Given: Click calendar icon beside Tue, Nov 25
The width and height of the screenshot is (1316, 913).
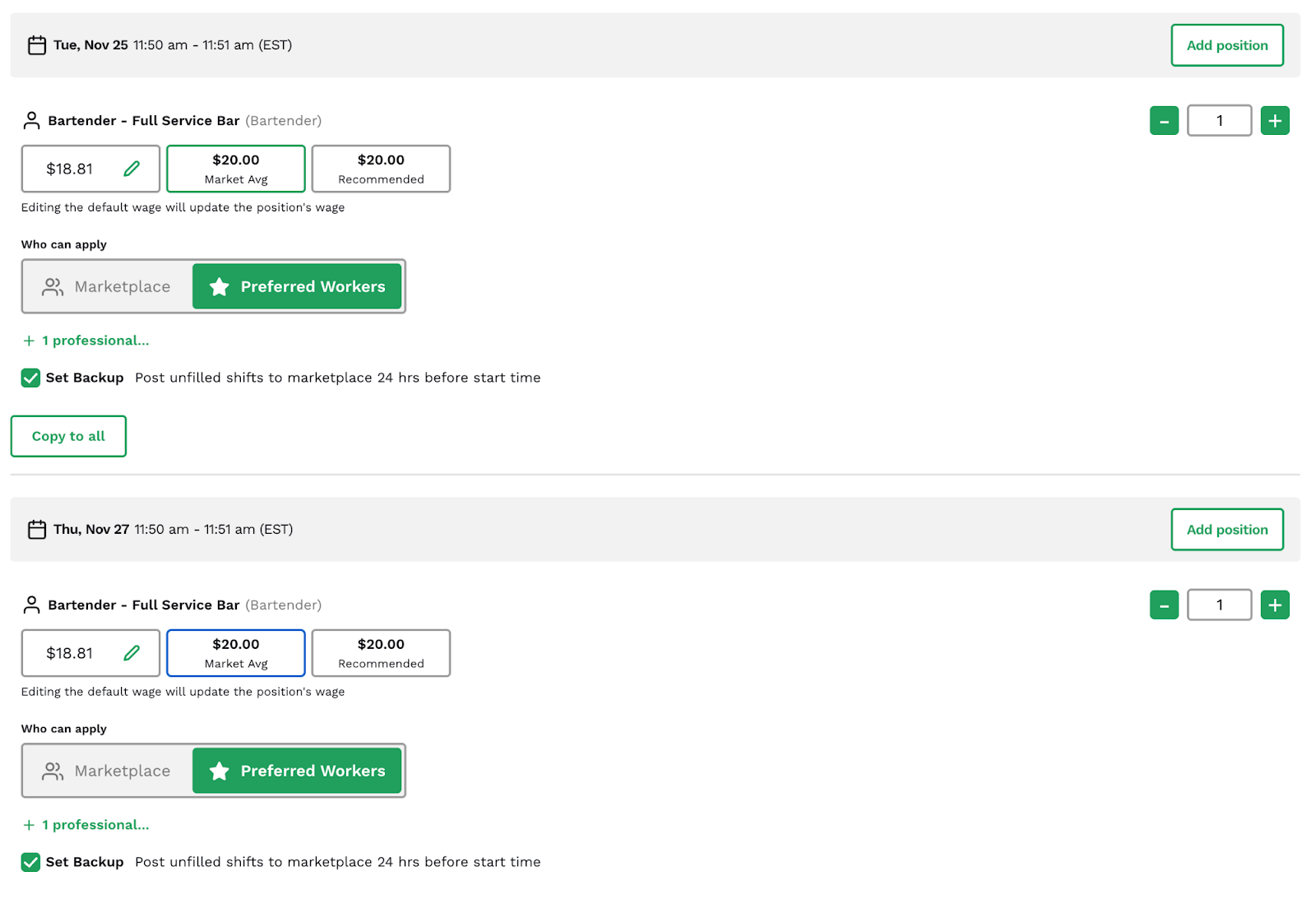Looking at the screenshot, I should click(37, 45).
